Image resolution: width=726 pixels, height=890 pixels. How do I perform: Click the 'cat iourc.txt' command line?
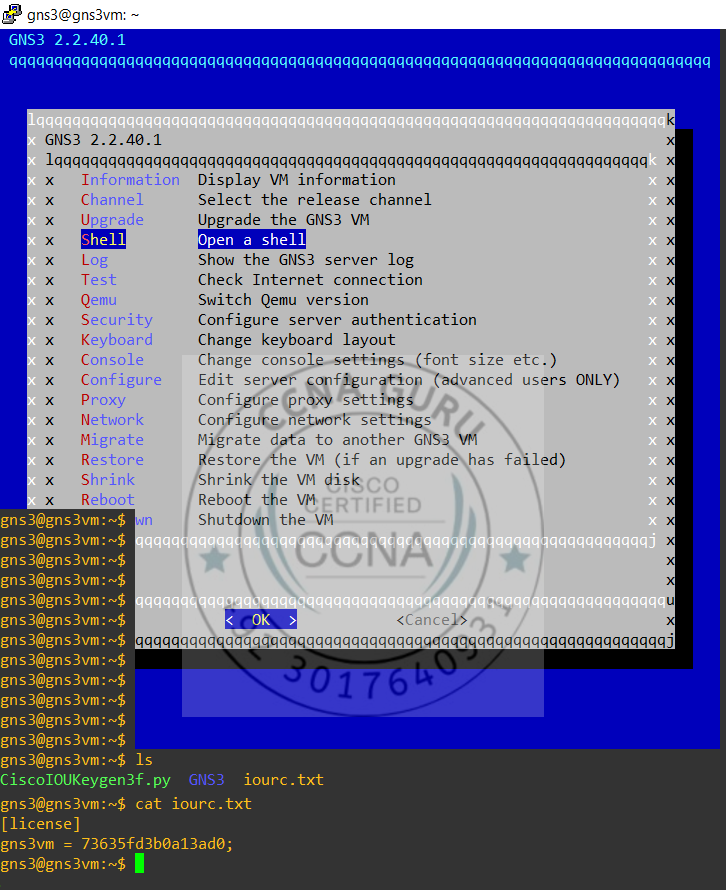tap(194, 804)
